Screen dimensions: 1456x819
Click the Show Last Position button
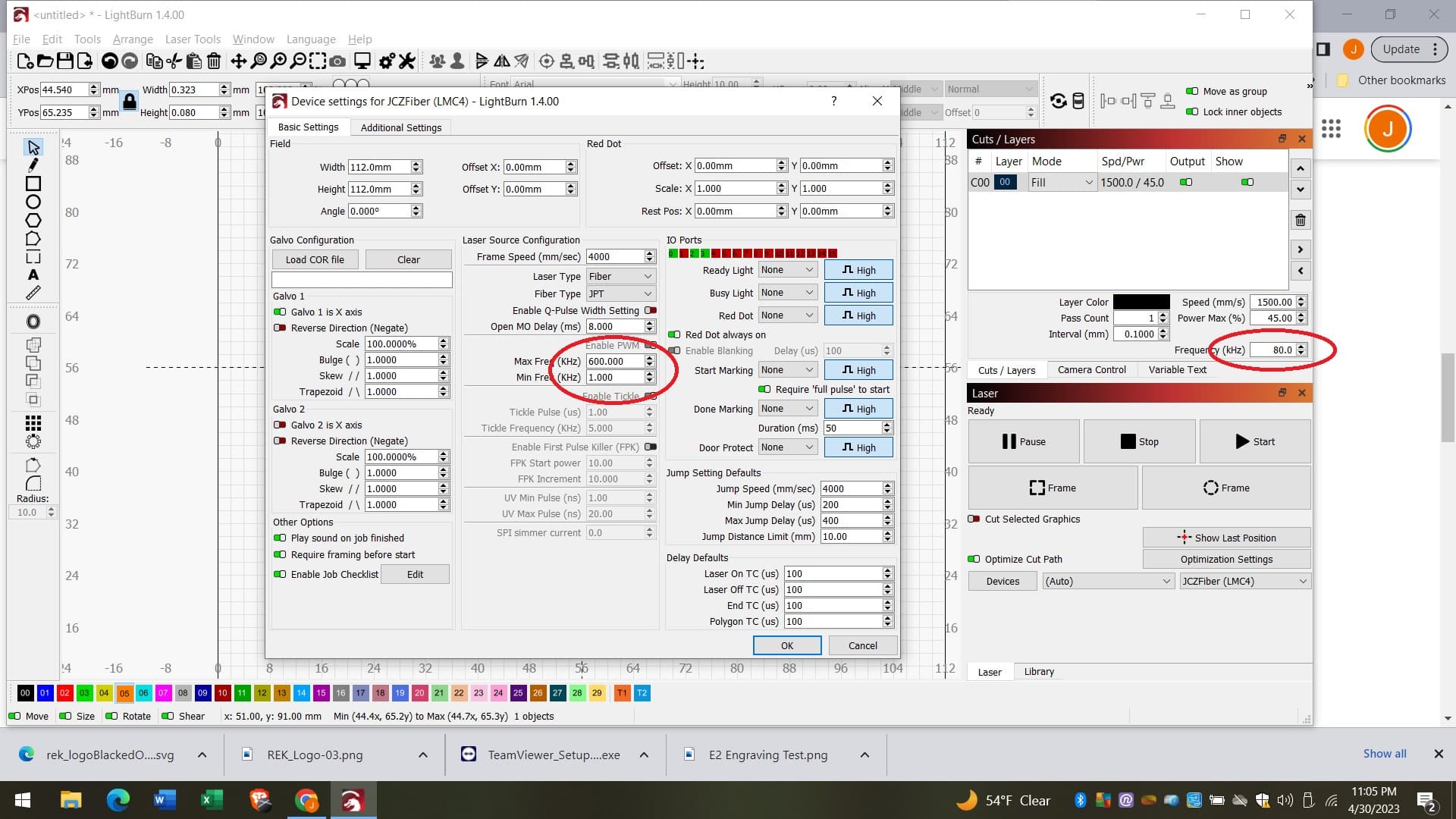tap(1226, 538)
